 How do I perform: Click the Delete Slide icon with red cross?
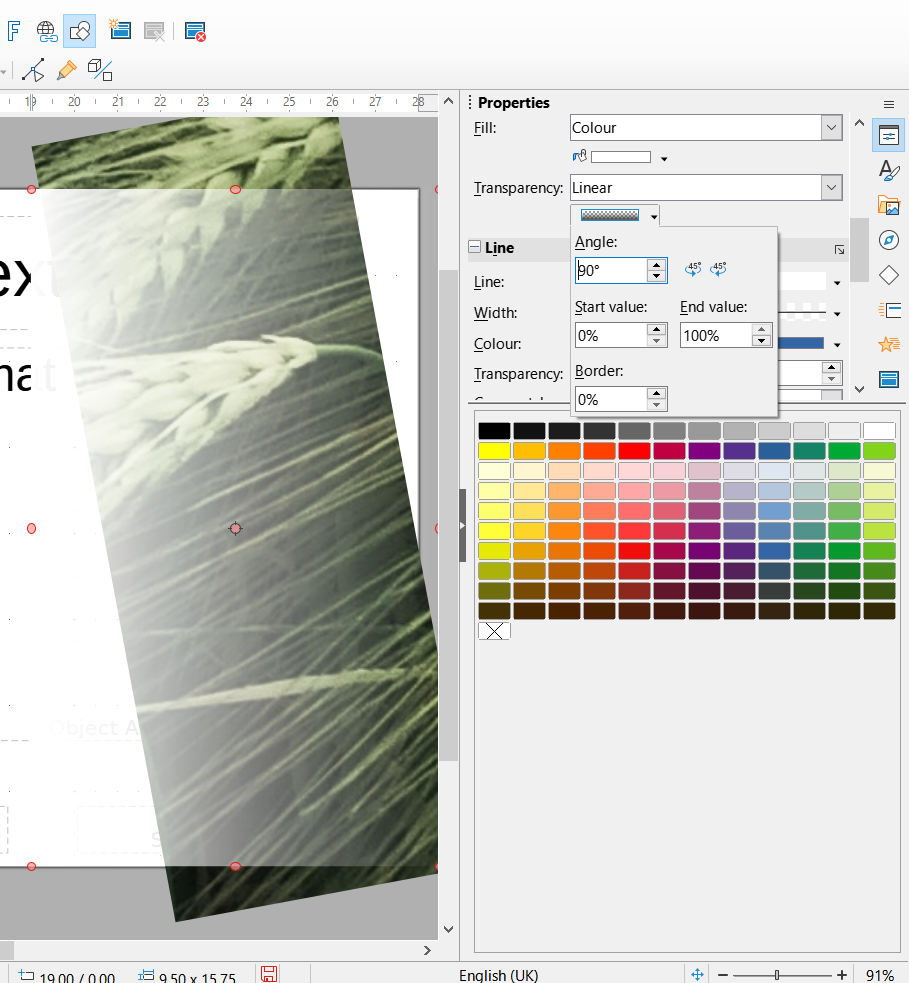point(196,31)
